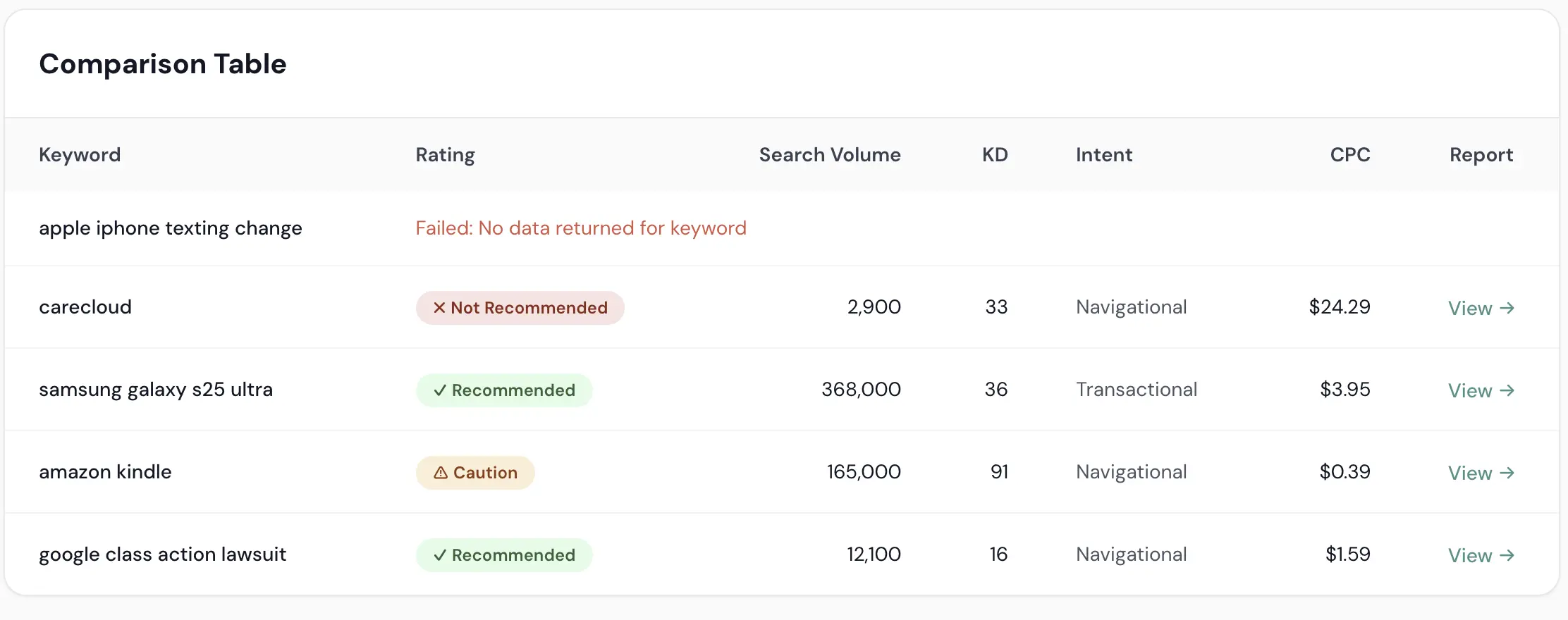Open the View report for samsung galaxy s25 ultra

click(1481, 390)
